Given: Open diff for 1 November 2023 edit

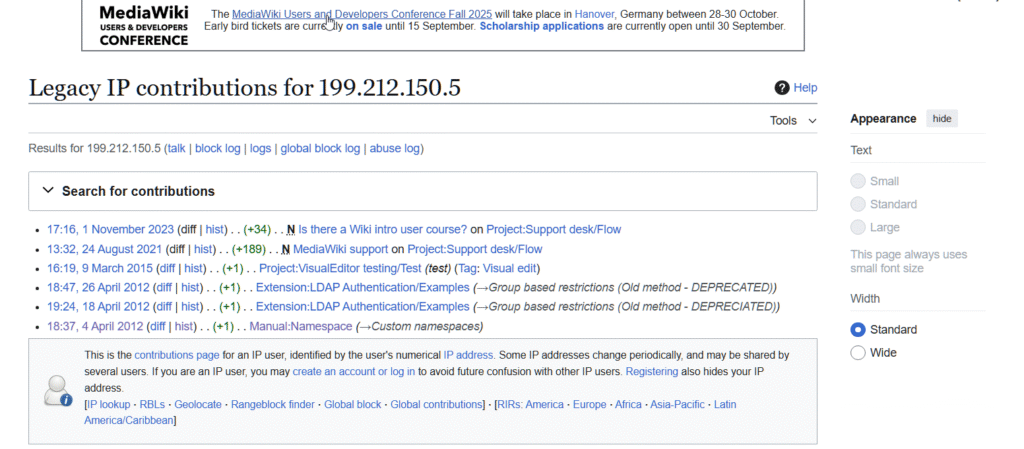Looking at the screenshot, I should tap(187, 229).
